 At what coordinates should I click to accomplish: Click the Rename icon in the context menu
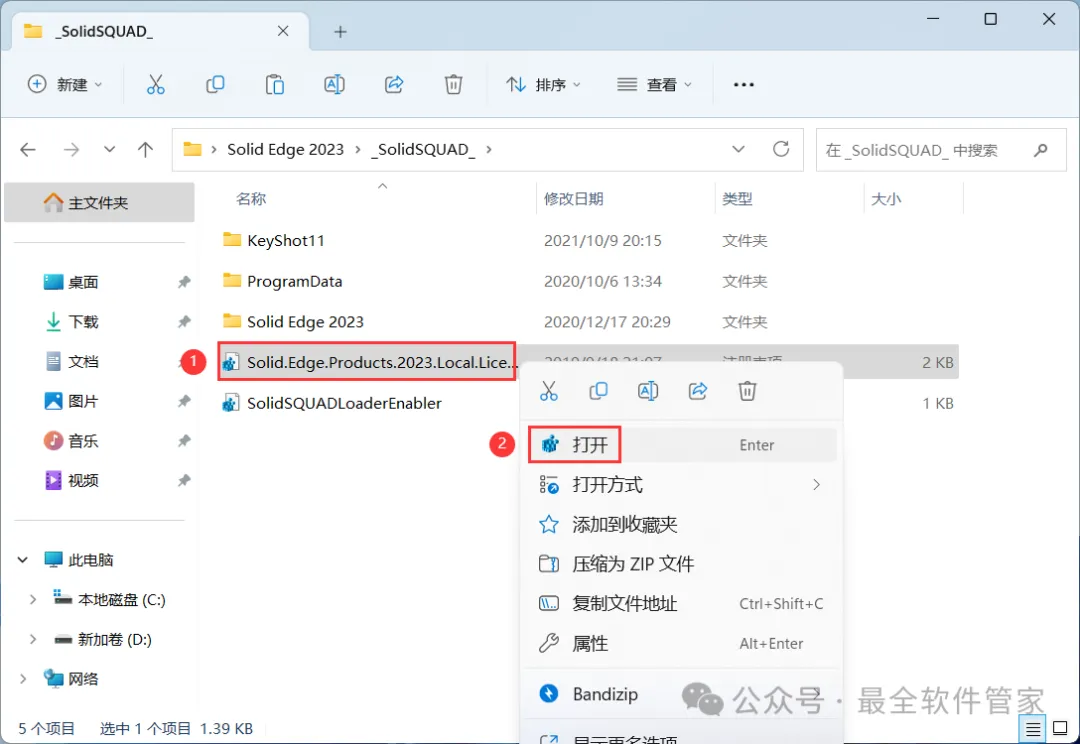tap(648, 391)
